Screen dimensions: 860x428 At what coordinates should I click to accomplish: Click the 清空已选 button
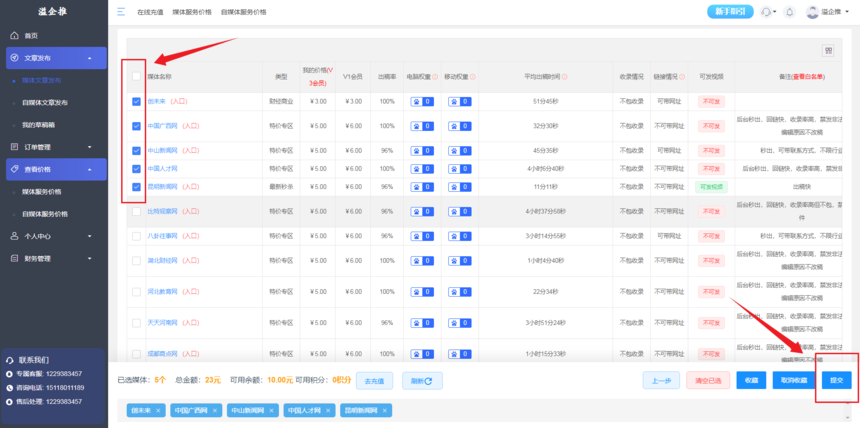tap(708, 380)
